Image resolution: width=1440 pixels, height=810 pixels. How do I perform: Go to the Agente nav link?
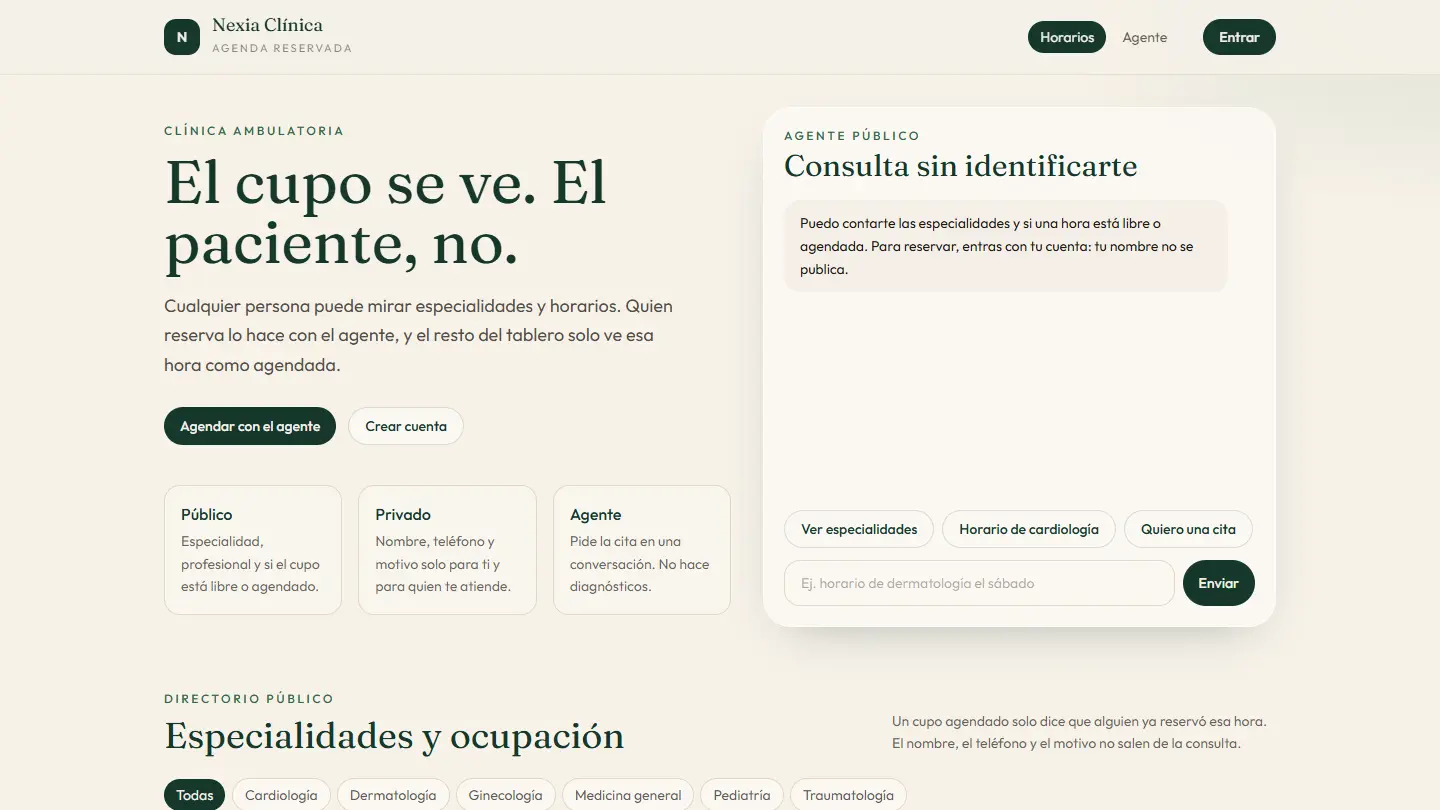[x=1145, y=37]
